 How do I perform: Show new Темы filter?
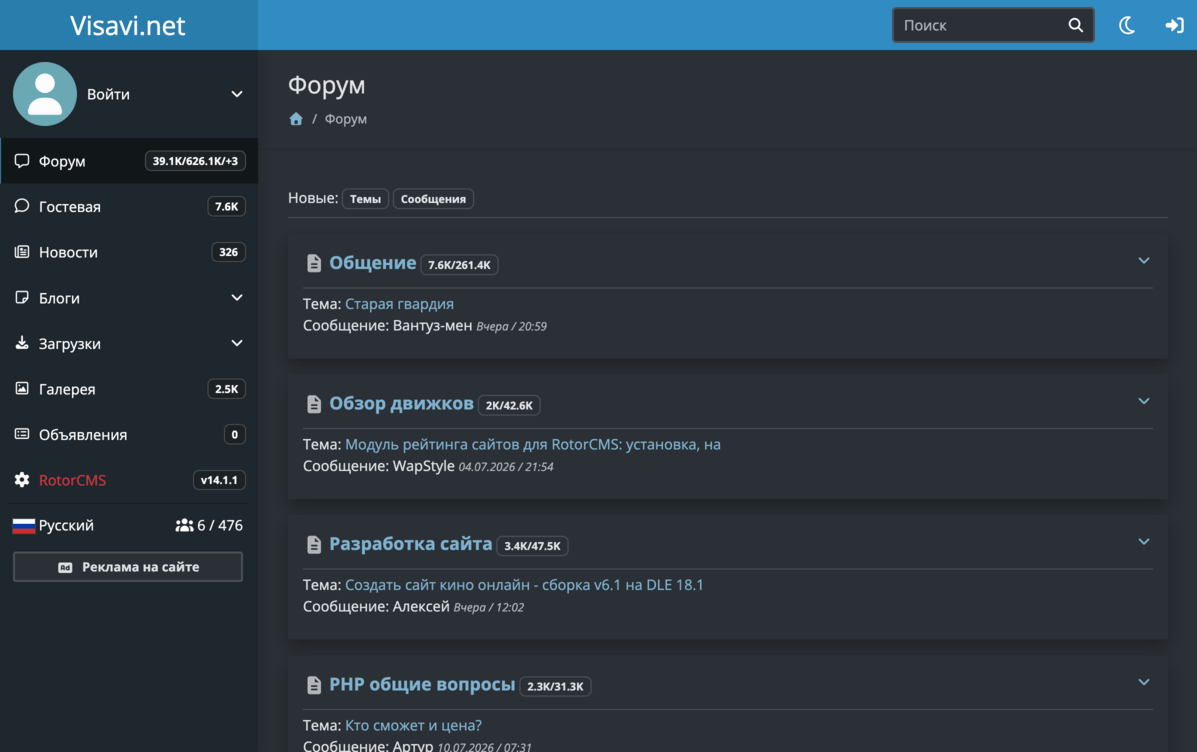click(365, 198)
